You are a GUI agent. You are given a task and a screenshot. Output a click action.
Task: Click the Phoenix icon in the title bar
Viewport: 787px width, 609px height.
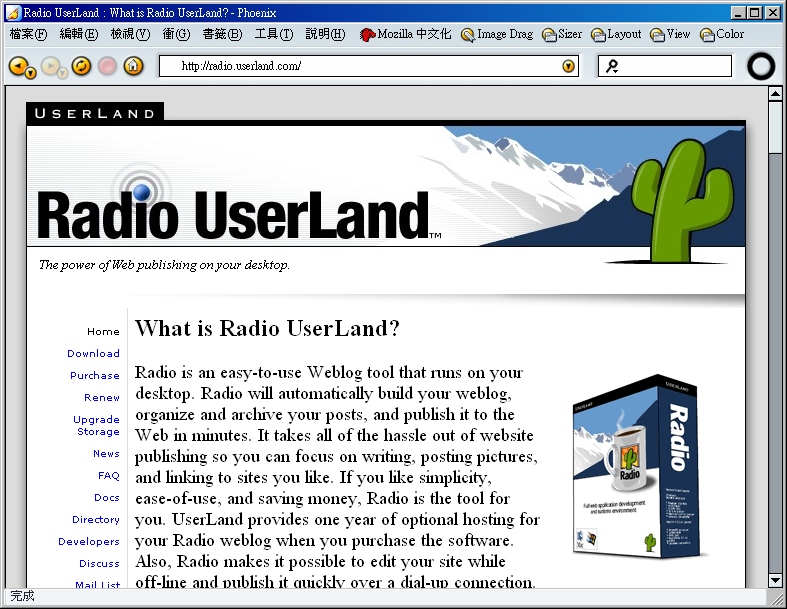click(x=13, y=13)
